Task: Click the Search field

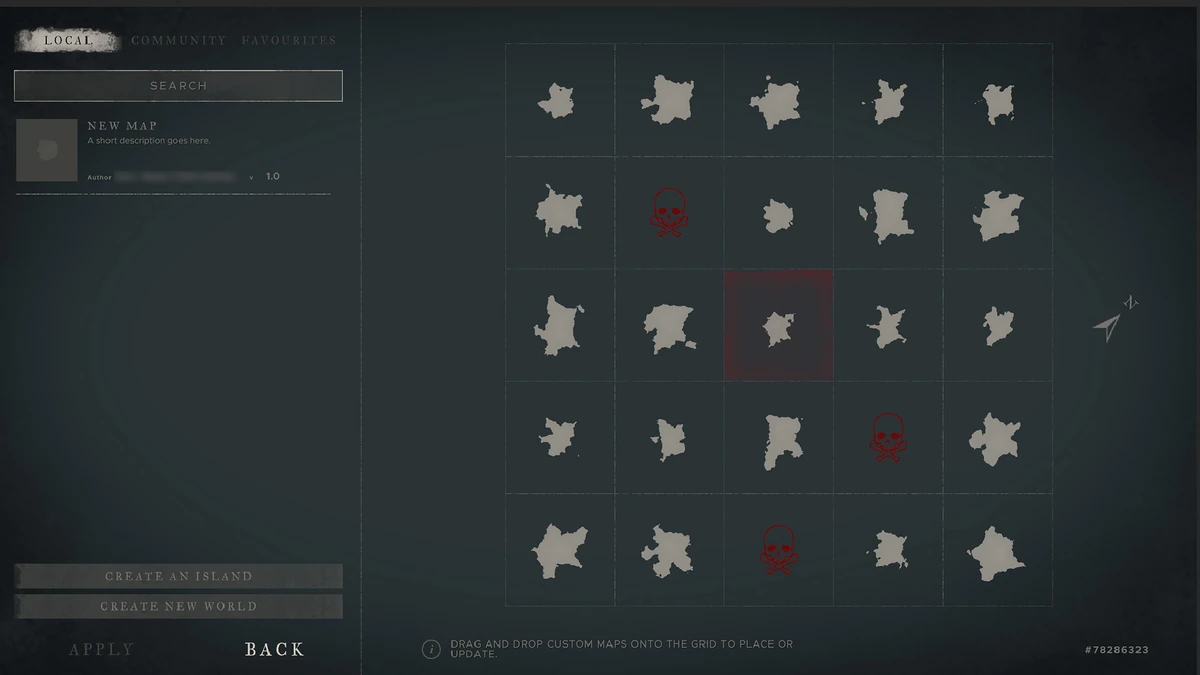Action: pyautogui.click(x=178, y=86)
